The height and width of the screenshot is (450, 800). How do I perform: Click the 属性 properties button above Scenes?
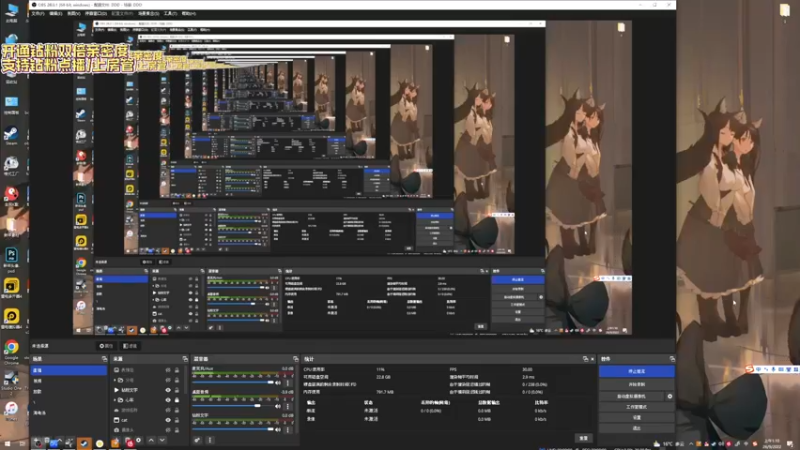point(107,346)
